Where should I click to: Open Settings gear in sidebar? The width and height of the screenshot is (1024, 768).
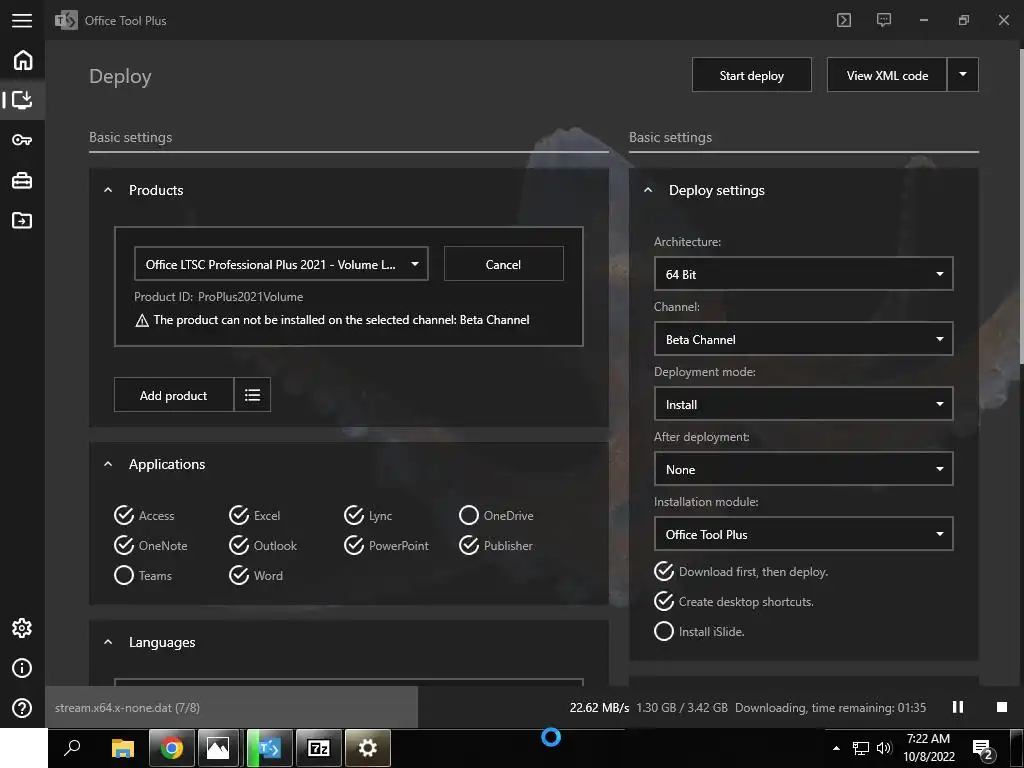(x=22, y=628)
